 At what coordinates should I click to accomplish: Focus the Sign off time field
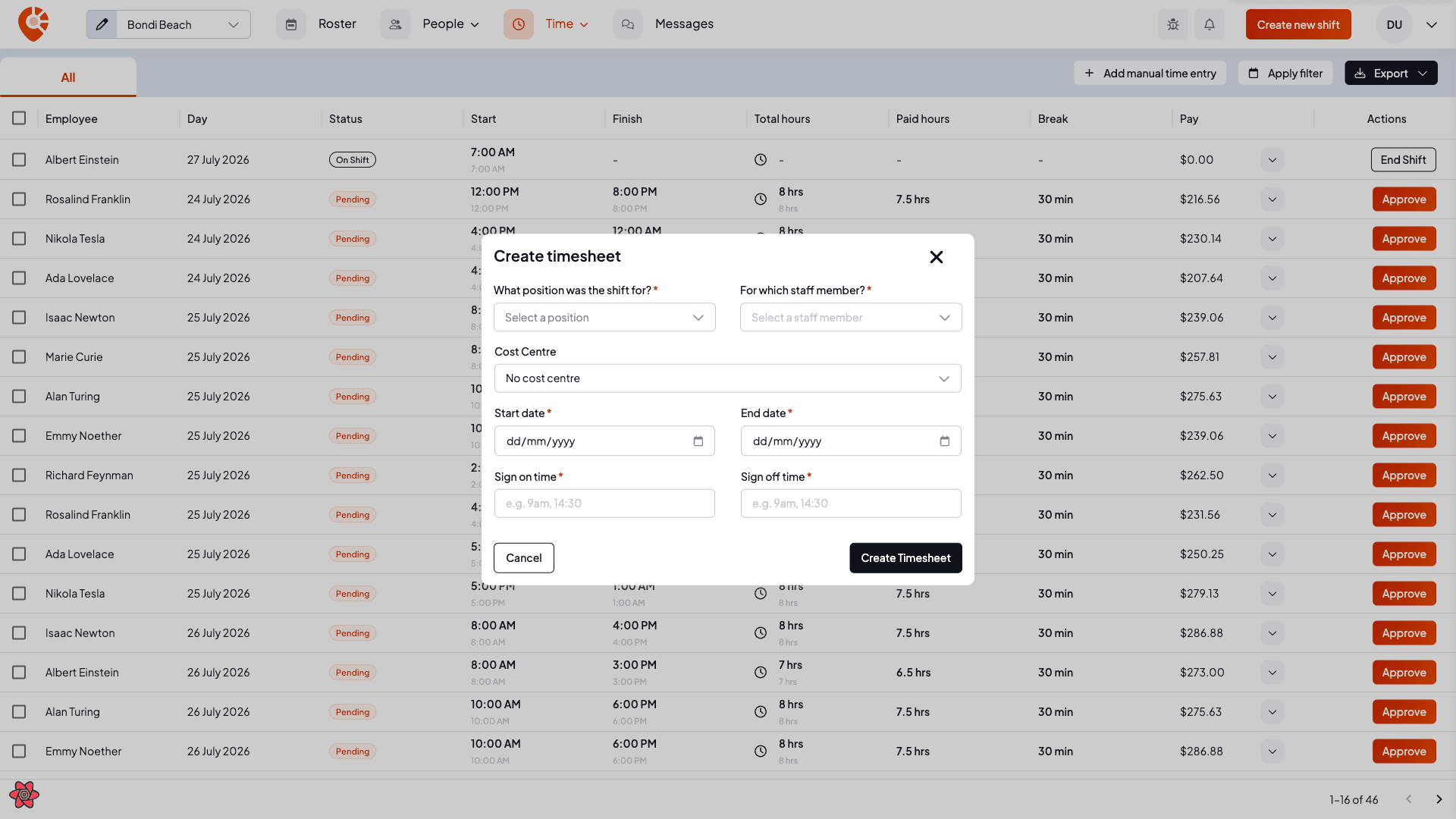tap(851, 504)
